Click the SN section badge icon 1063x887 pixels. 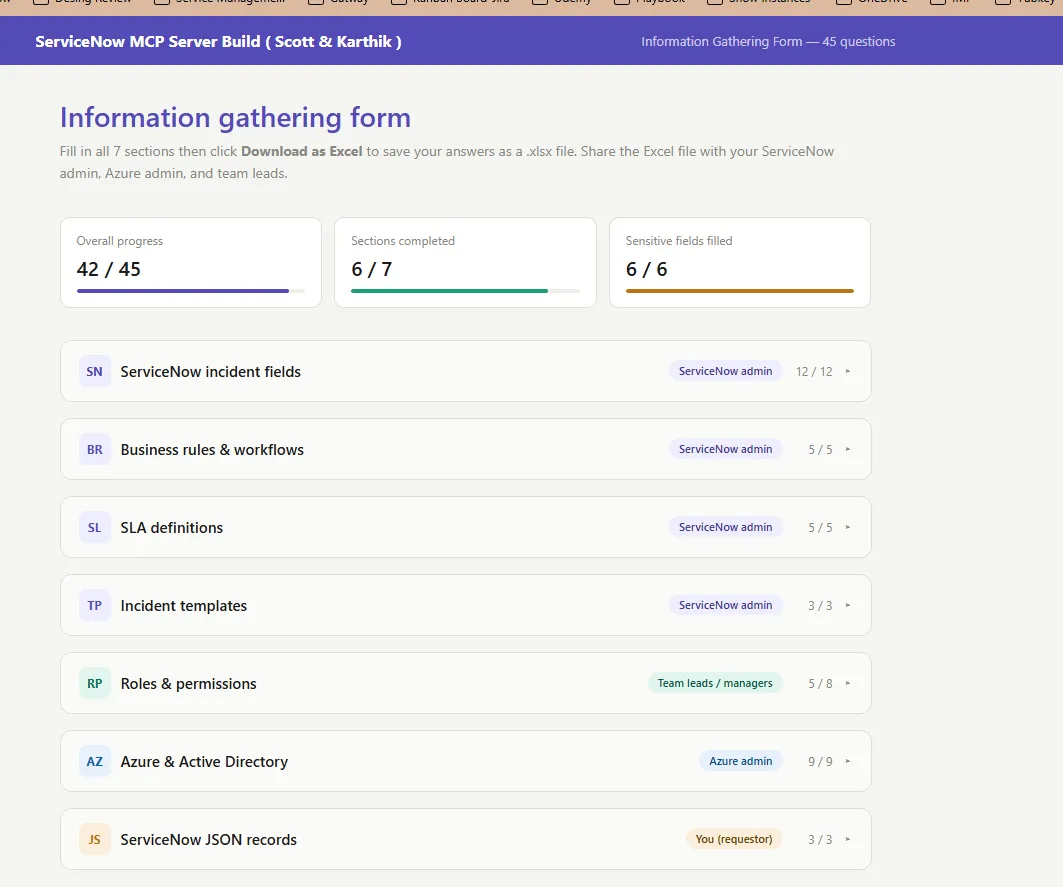click(94, 372)
